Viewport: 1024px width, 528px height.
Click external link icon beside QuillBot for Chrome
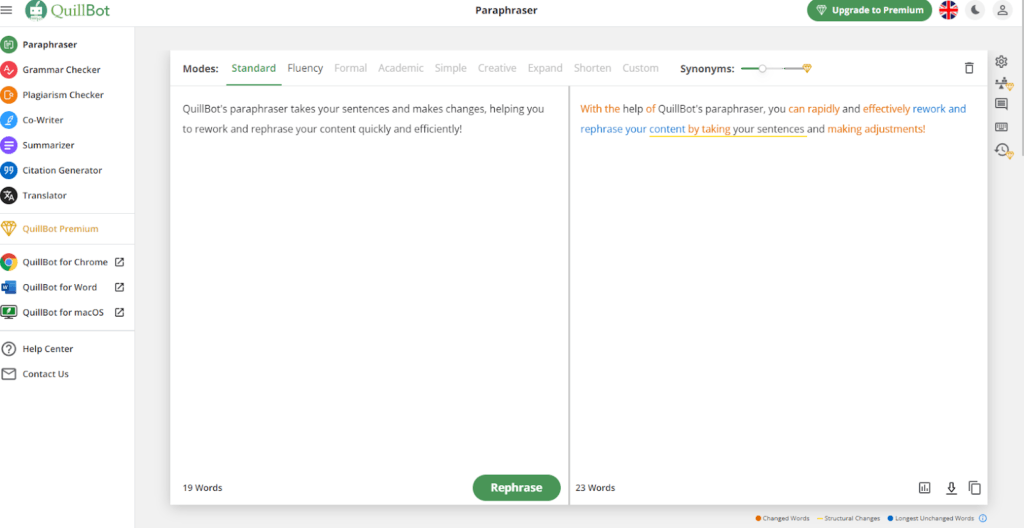click(x=120, y=262)
